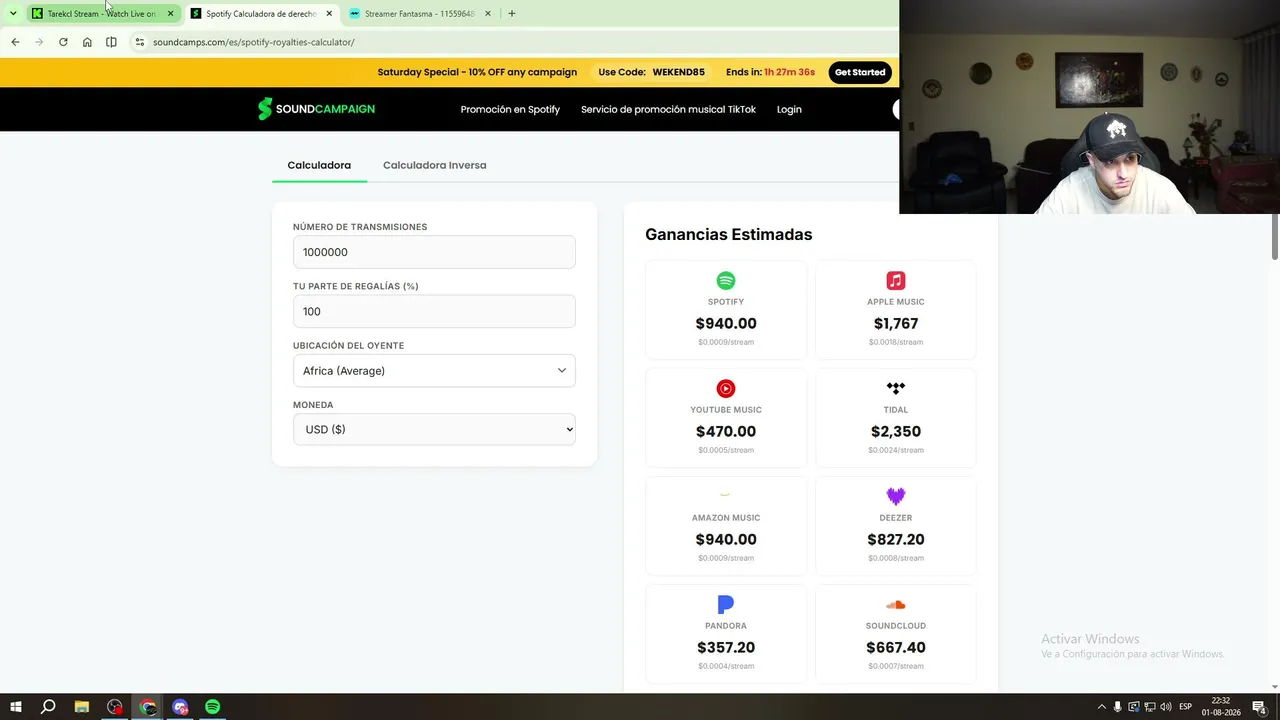Open the browser home page

click(x=87, y=42)
